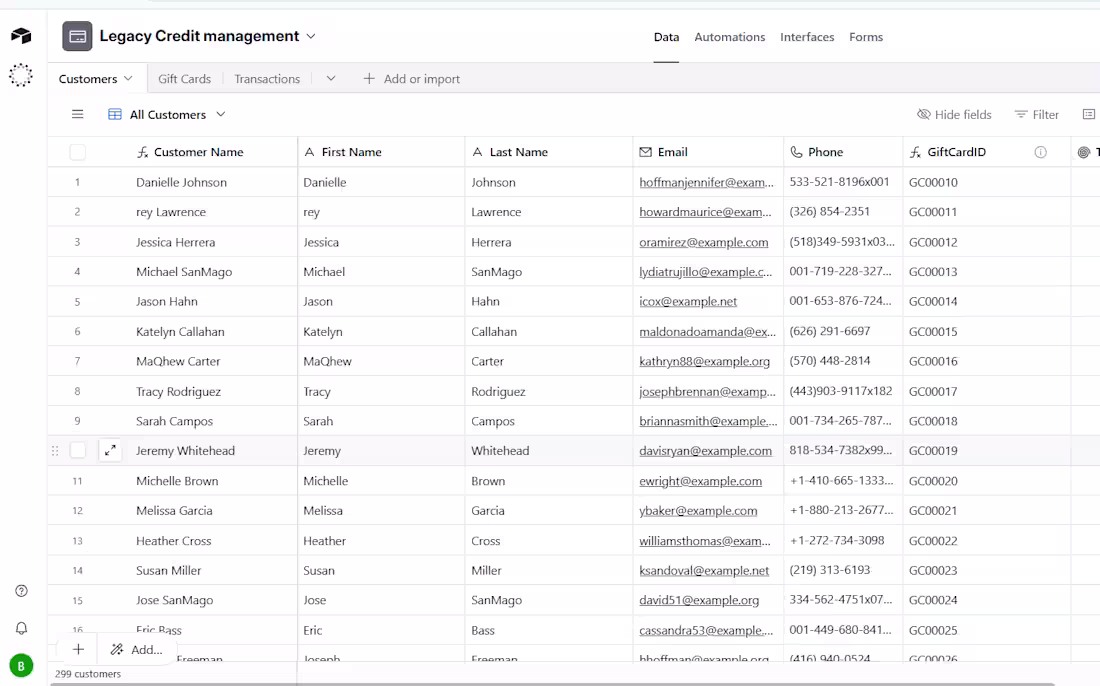Toggle the views sidebar hamburger icon
1100x686 pixels.
click(x=77, y=114)
